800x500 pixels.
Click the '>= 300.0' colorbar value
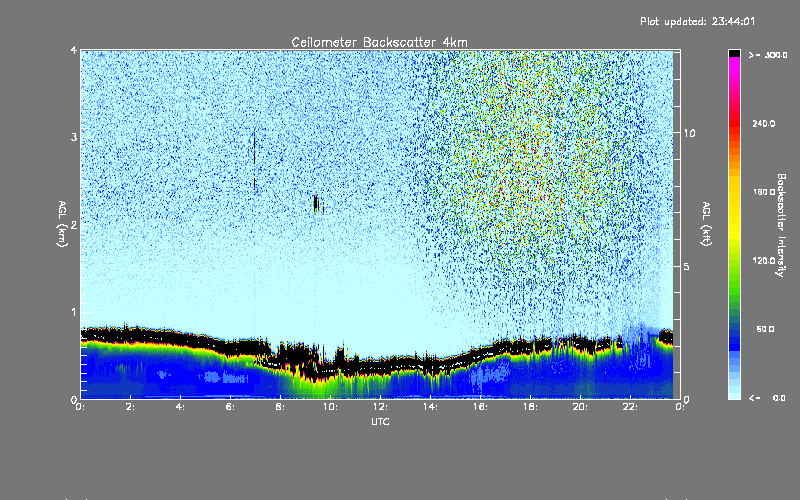pos(768,55)
